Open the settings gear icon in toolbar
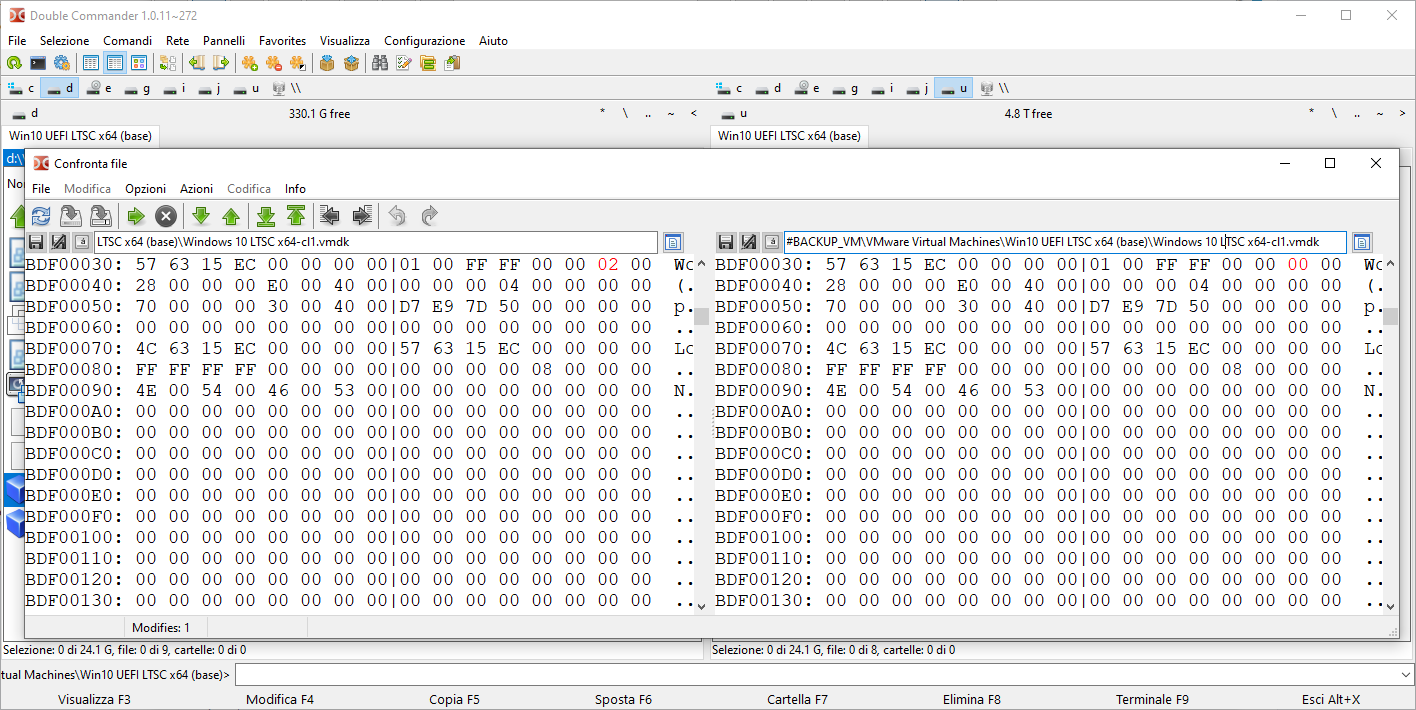The image size is (1416, 710). pyautogui.click(x=62, y=63)
